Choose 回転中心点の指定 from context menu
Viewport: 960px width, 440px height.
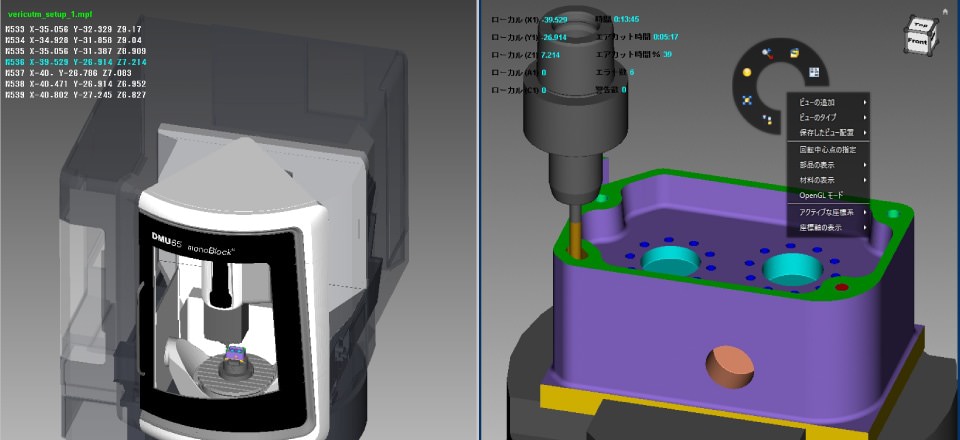(x=830, y=150)
